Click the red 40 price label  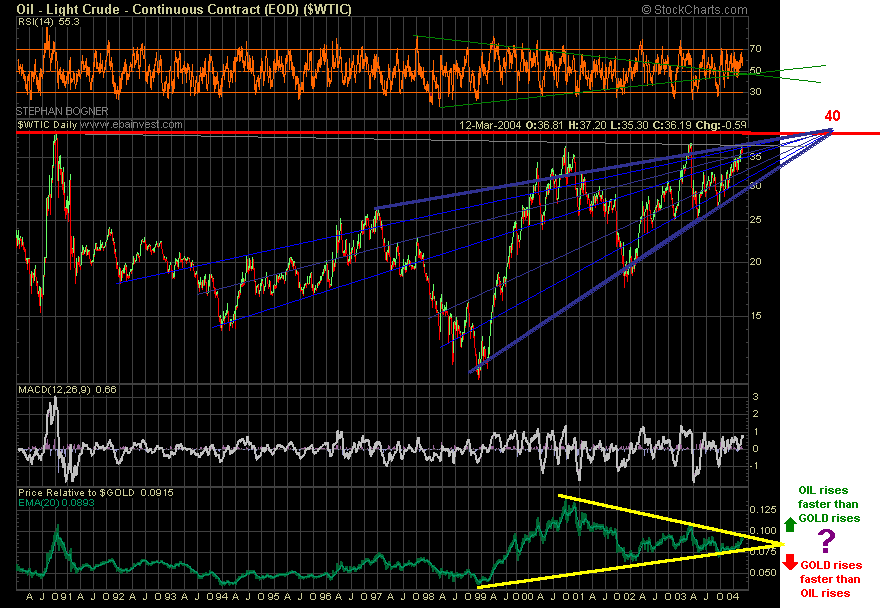point(832,116)
